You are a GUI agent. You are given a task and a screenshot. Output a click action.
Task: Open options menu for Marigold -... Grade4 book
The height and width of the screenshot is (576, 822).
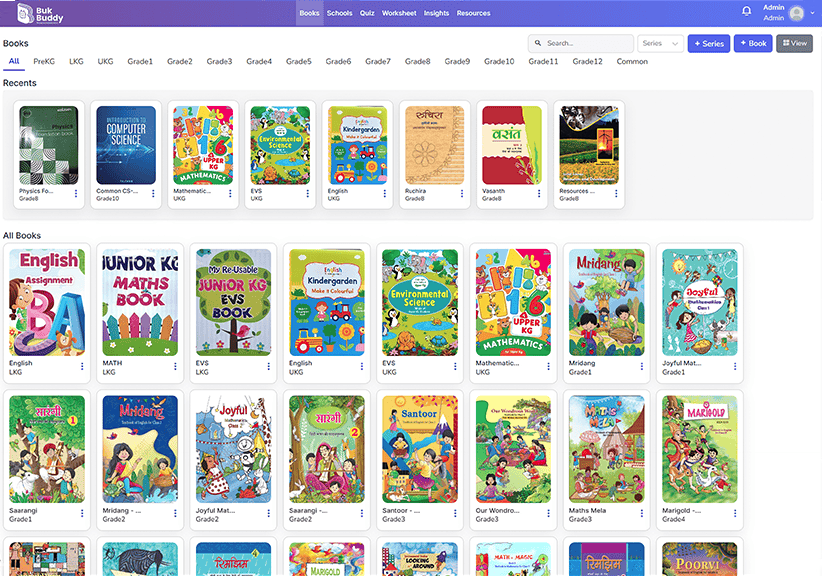(735, 514)
